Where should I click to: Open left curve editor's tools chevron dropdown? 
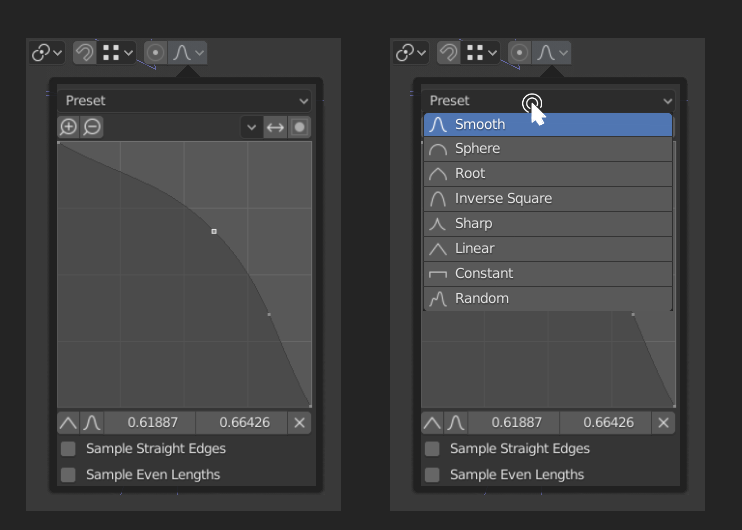(x=252, y=127)
